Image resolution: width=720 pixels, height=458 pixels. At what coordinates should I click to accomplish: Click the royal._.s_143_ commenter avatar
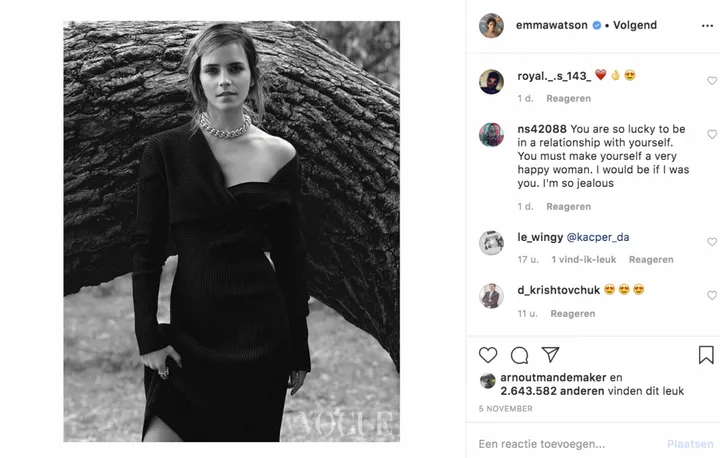click(x=491, y=81)
